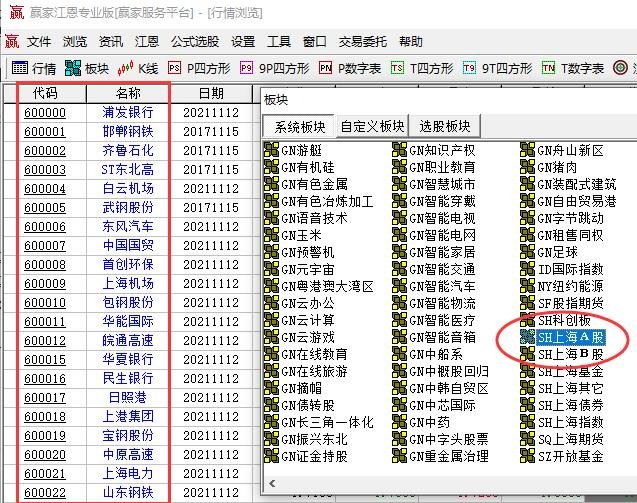637x503 pixels.
Task: Click the icon beside SH上海A股
Action: (x=527, y=337)
